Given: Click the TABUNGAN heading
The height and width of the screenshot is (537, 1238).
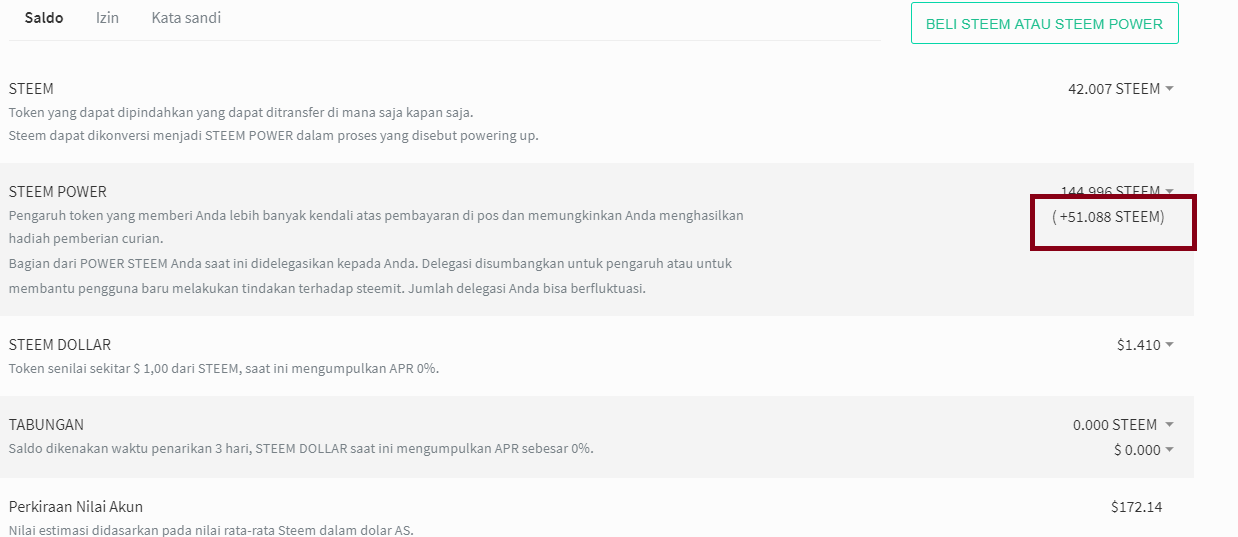Looking at the screenshot, I should 46,424.
